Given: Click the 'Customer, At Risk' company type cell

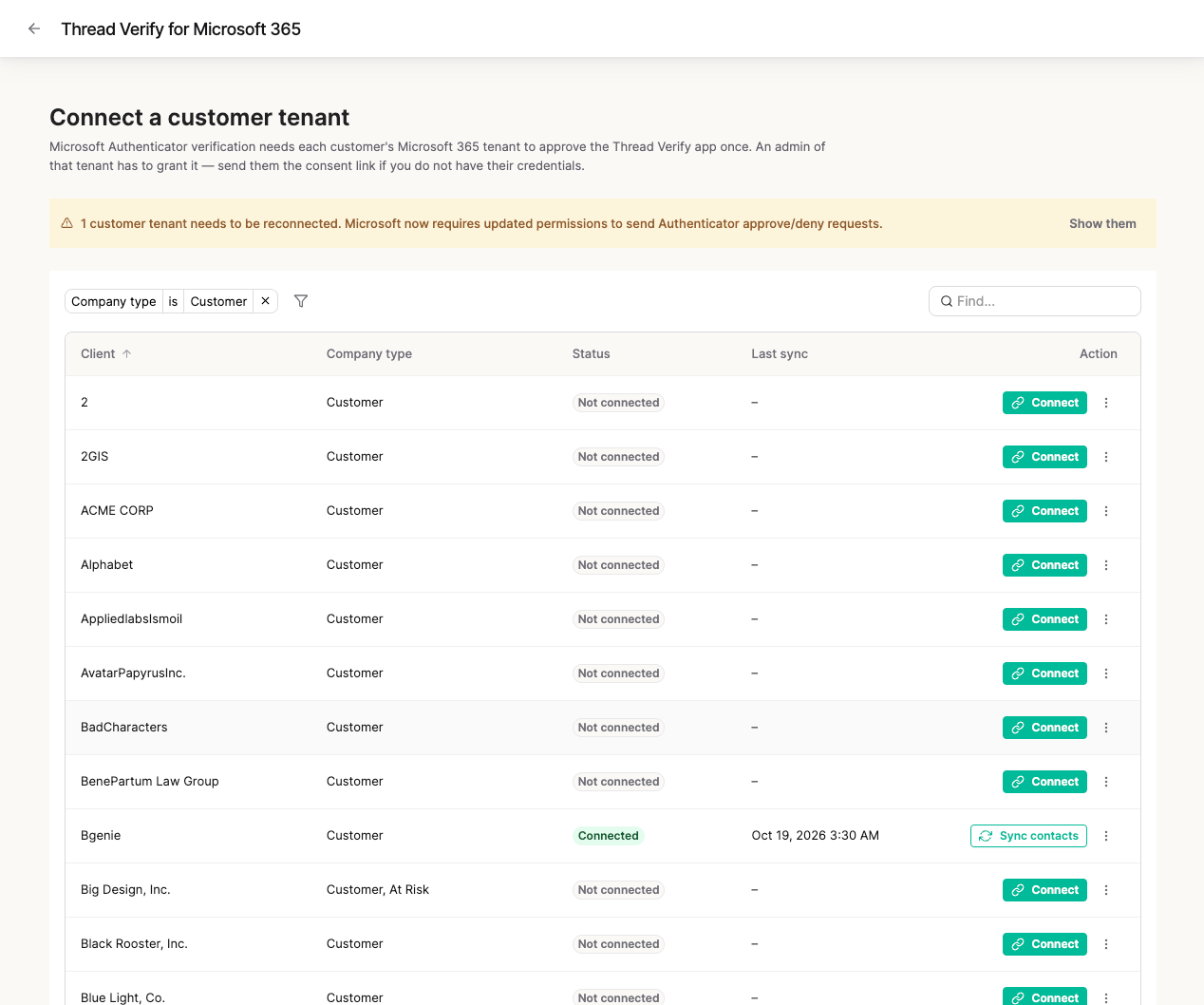Looking at the screenshot, I should 378,890.
